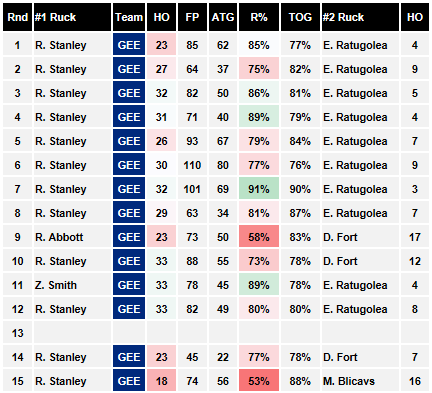
Task: Click the ATG column header
Action: [x=223, y=17]
